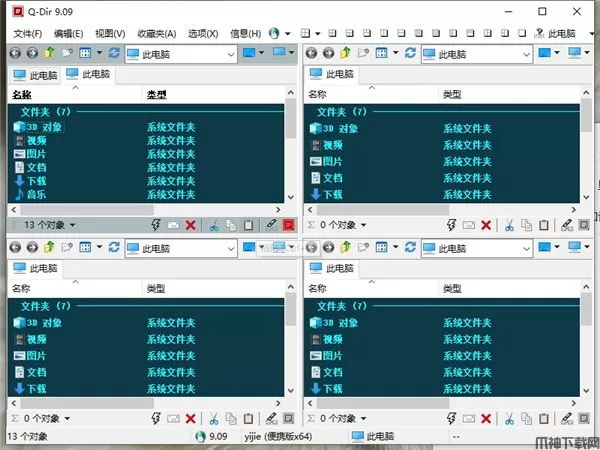Click Back arrow in top-left pane

point(15,53)
